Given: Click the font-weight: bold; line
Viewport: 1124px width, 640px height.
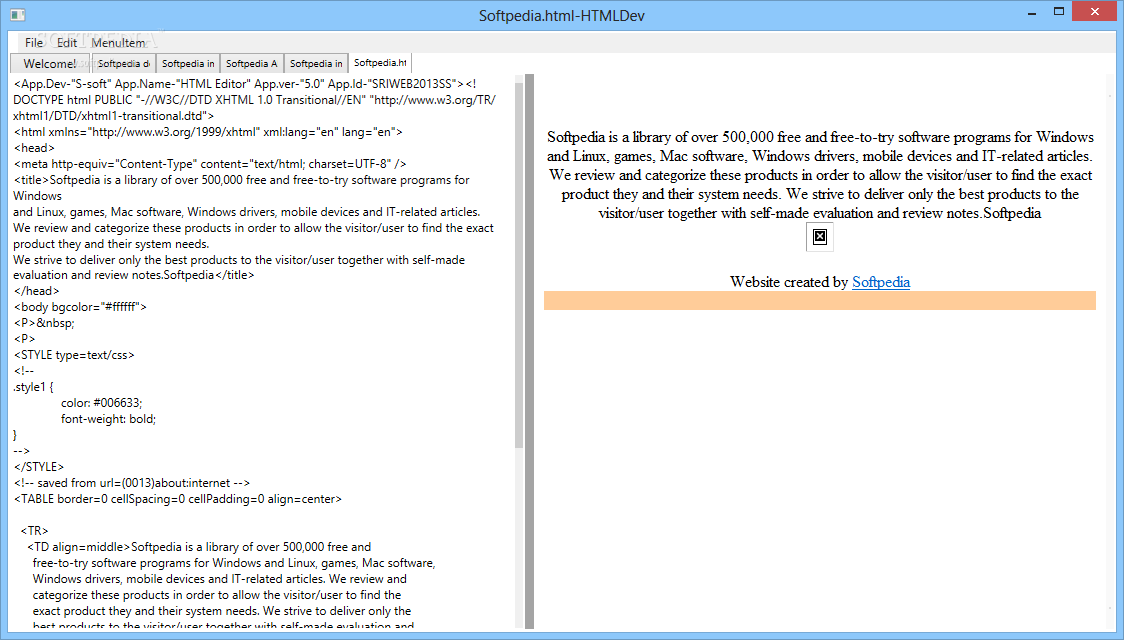Looking at the screenshot, I should point(108,419).
